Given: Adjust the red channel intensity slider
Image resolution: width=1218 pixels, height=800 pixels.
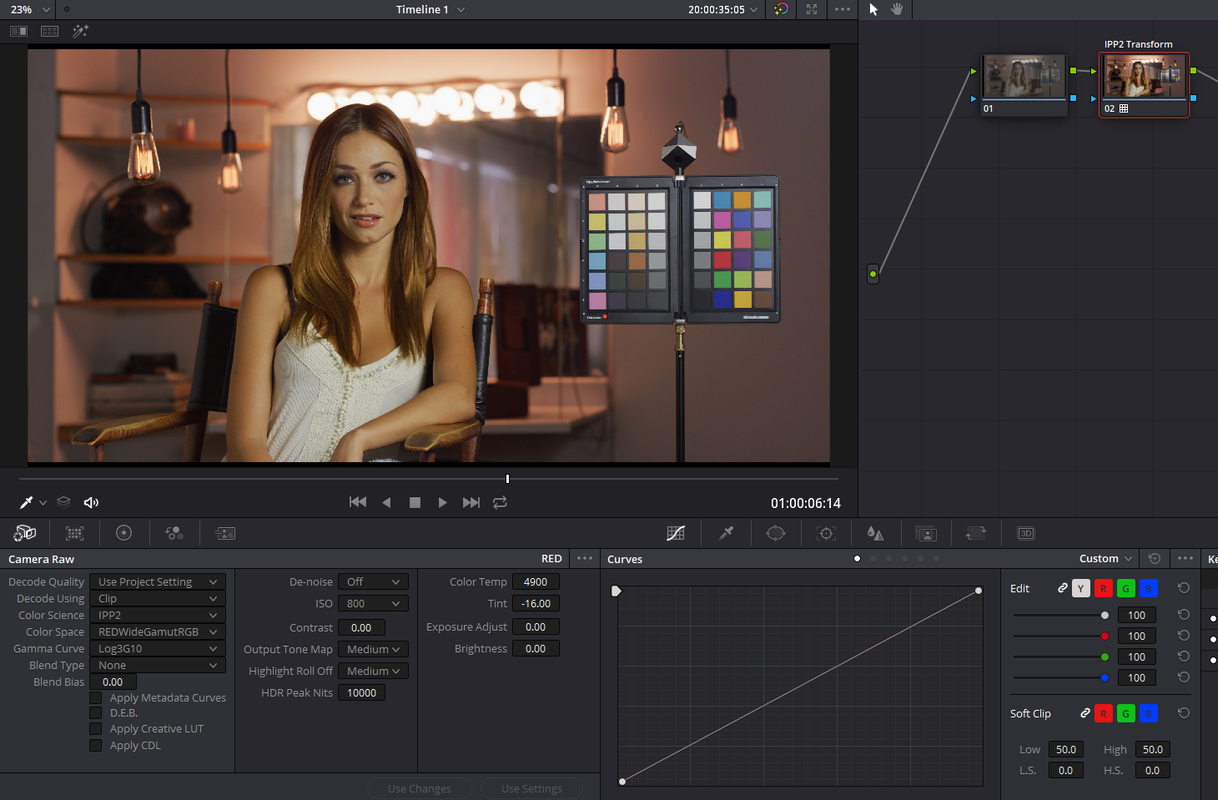Looking at the screenshot, I should 1060,636.
